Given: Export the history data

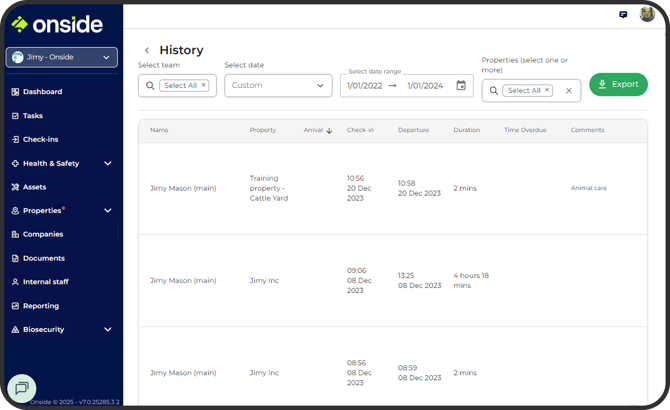Looking at the screenshot, I should pos(618,85).
